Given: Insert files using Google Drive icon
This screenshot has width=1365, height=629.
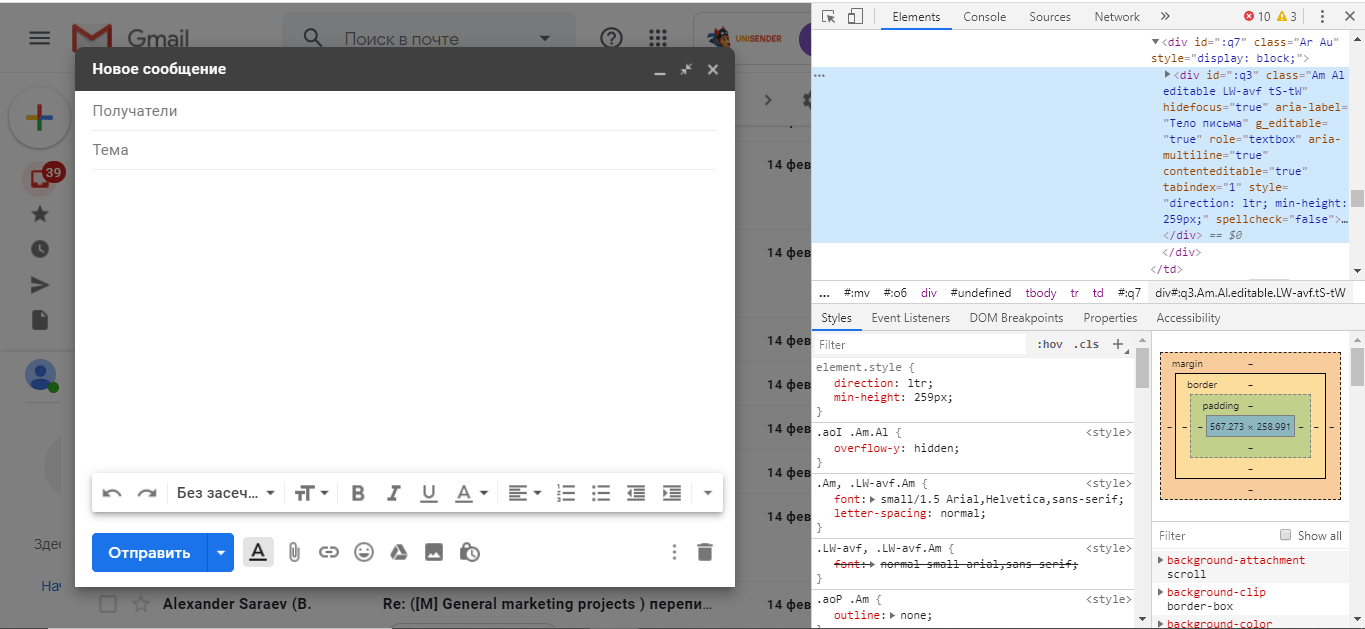Looking at the screenshot, I should click(398, 552).
